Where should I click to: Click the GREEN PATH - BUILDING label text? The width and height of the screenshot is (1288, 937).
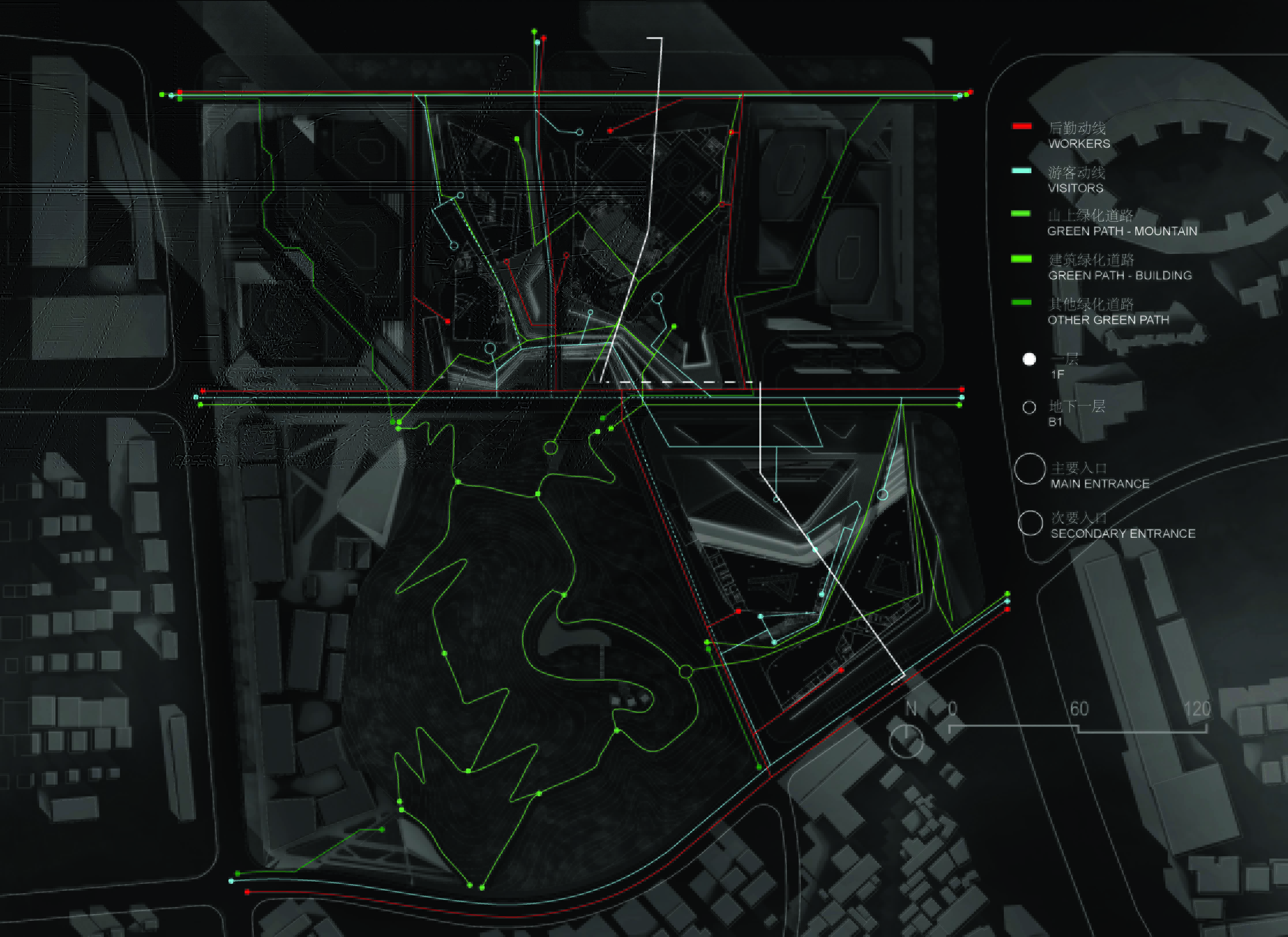coord(1120,276)
